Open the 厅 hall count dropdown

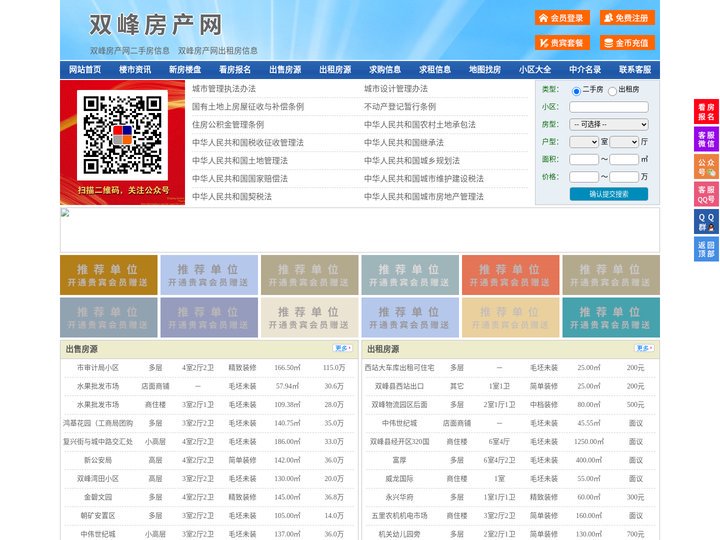tap(624, 142)
